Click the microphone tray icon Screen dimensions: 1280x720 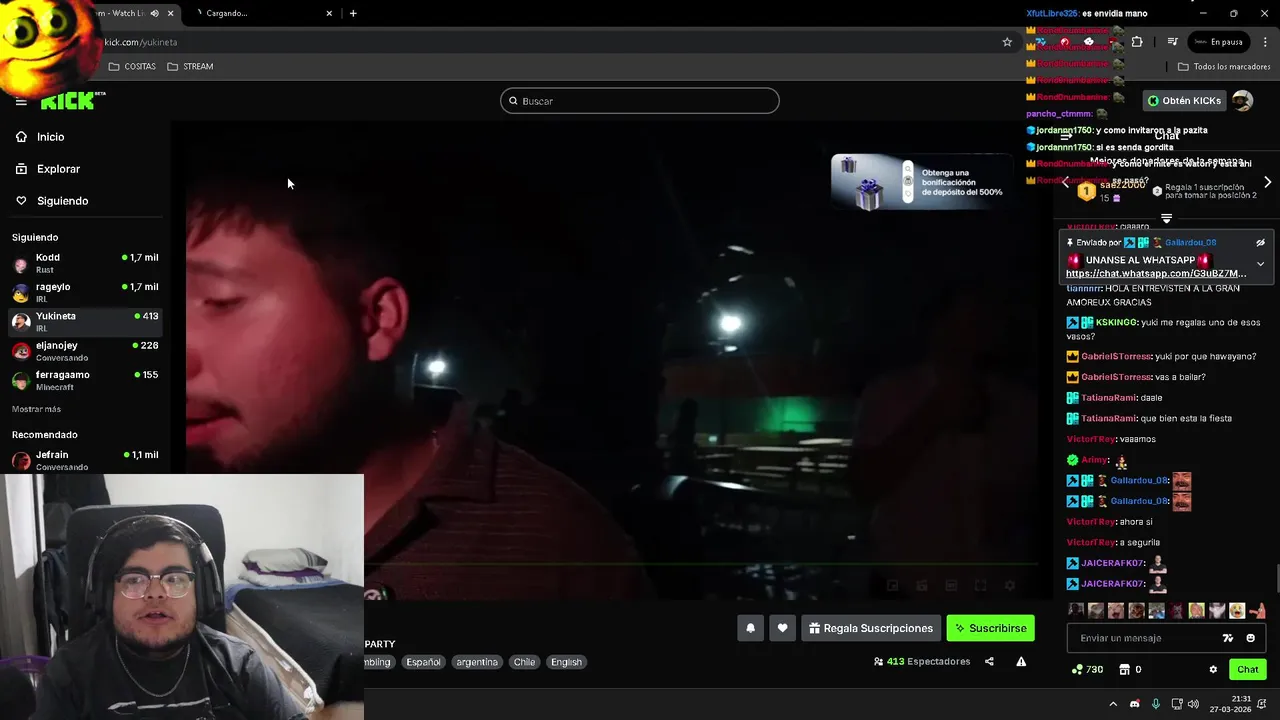[x=1155, y=704]
